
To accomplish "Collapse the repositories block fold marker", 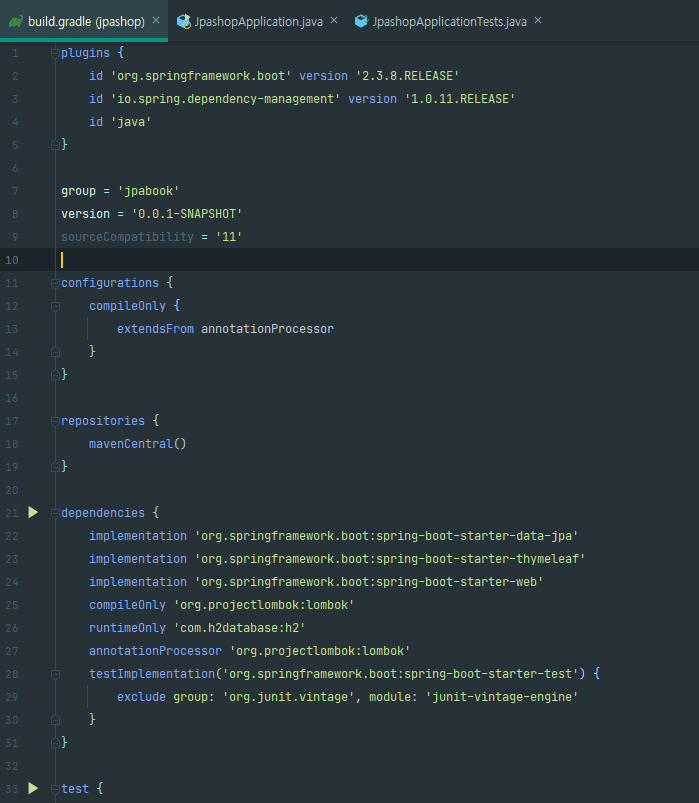I will click(55, 421).
